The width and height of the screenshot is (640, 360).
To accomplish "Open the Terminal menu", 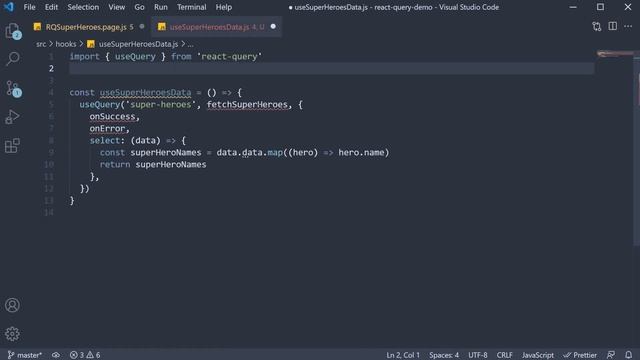I will pyautogui.click(x=192, y=7).
